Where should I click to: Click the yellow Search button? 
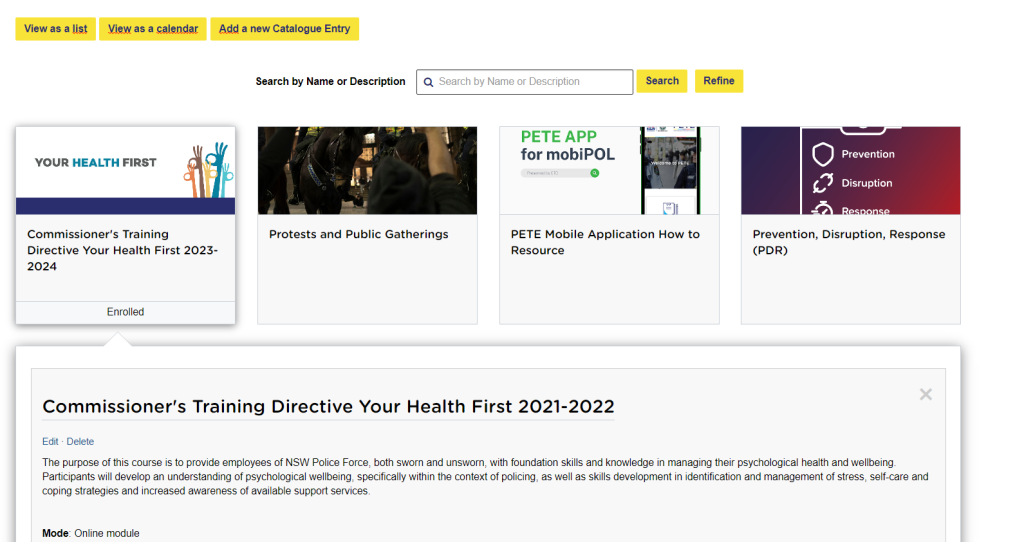(662, 81)
